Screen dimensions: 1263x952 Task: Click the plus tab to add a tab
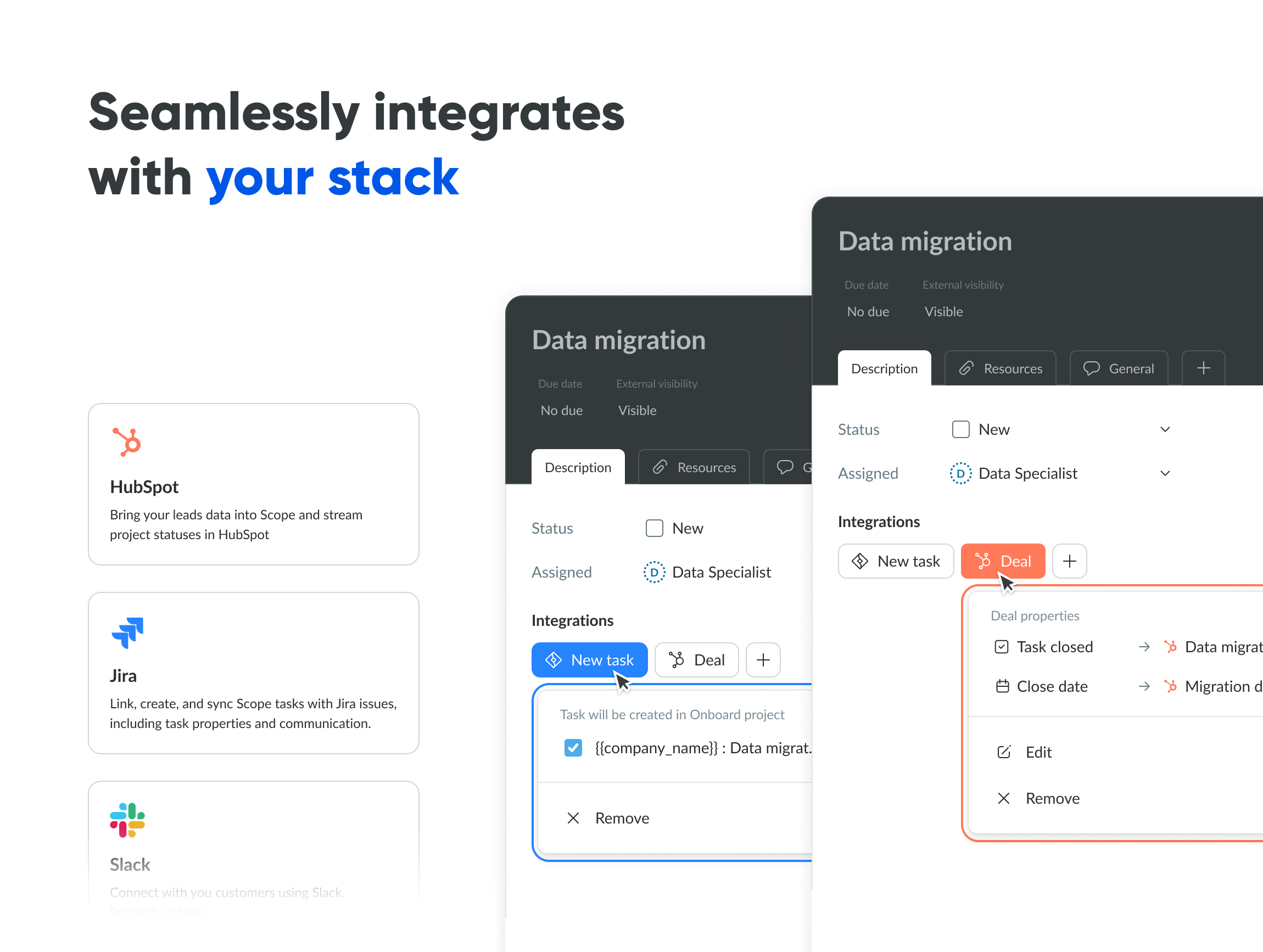1203,369
